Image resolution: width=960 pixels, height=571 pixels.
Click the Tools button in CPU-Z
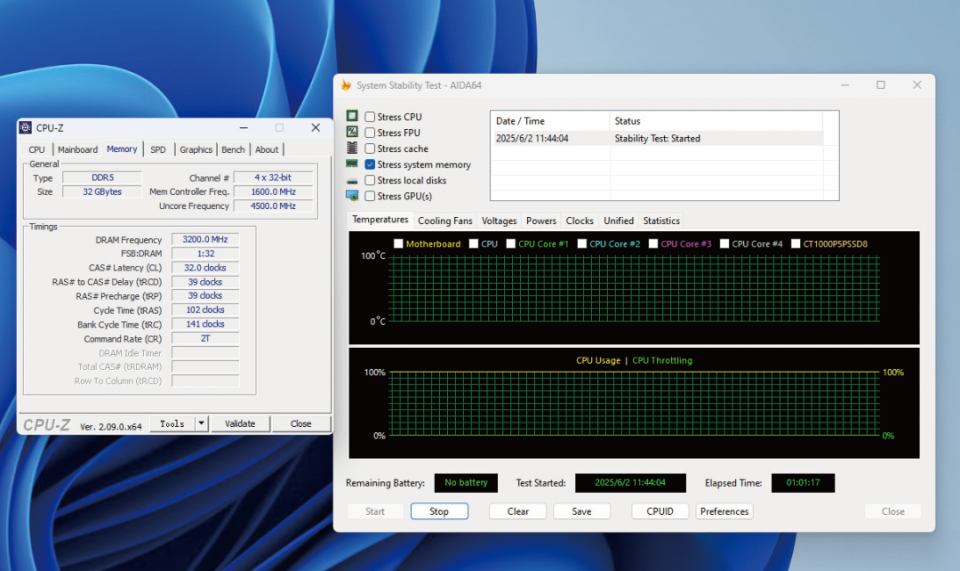pos(172,424)
